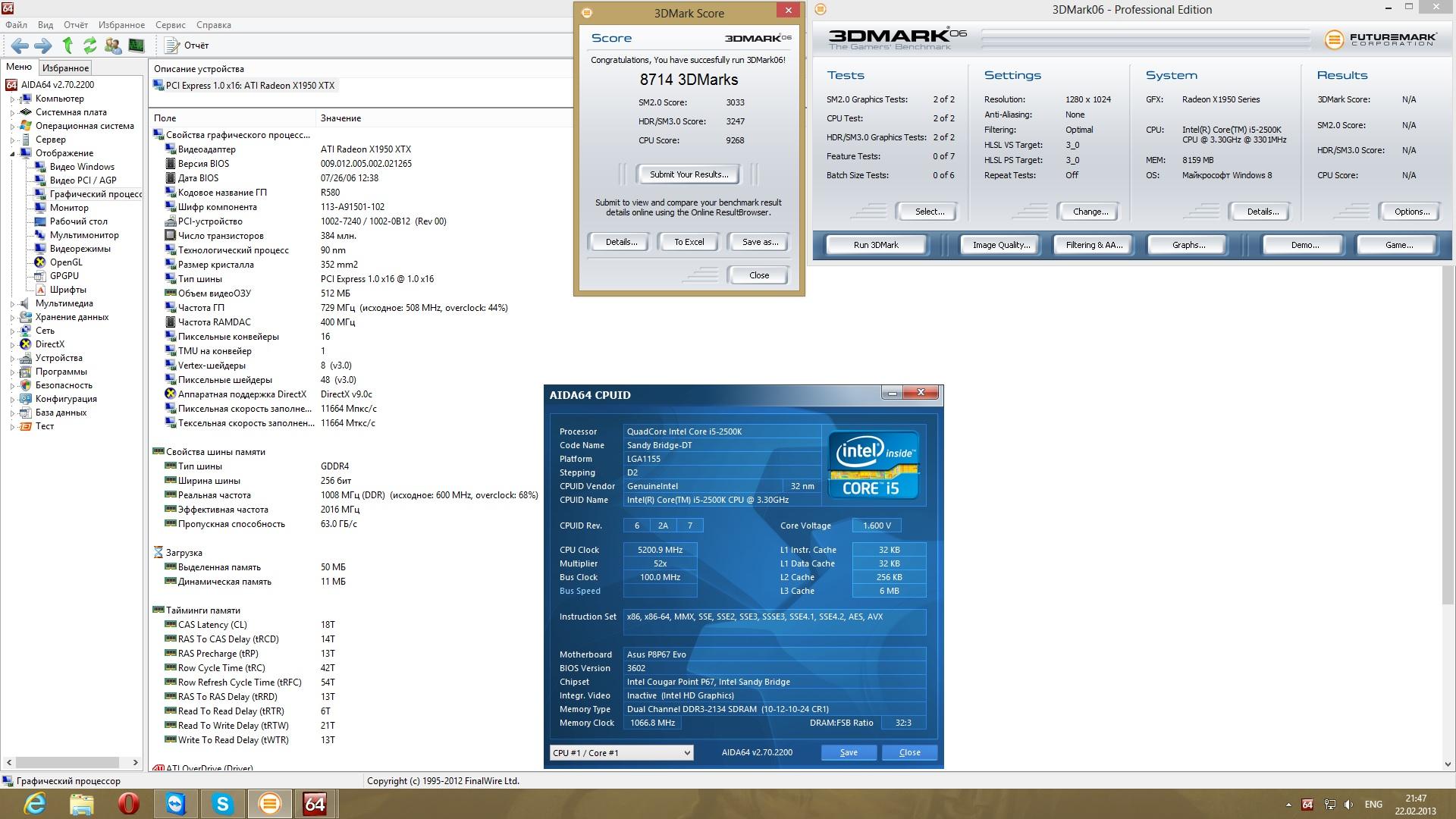The width and height of the screenshot is (1456, 819).
Task: Click Details... under System in 3DMark06
Action: click(x=1263, y=212)
